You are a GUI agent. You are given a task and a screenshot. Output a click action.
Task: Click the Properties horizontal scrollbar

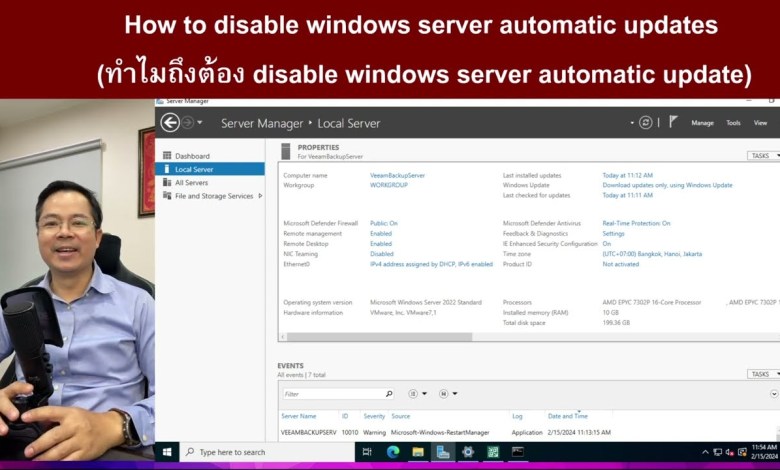380,337
